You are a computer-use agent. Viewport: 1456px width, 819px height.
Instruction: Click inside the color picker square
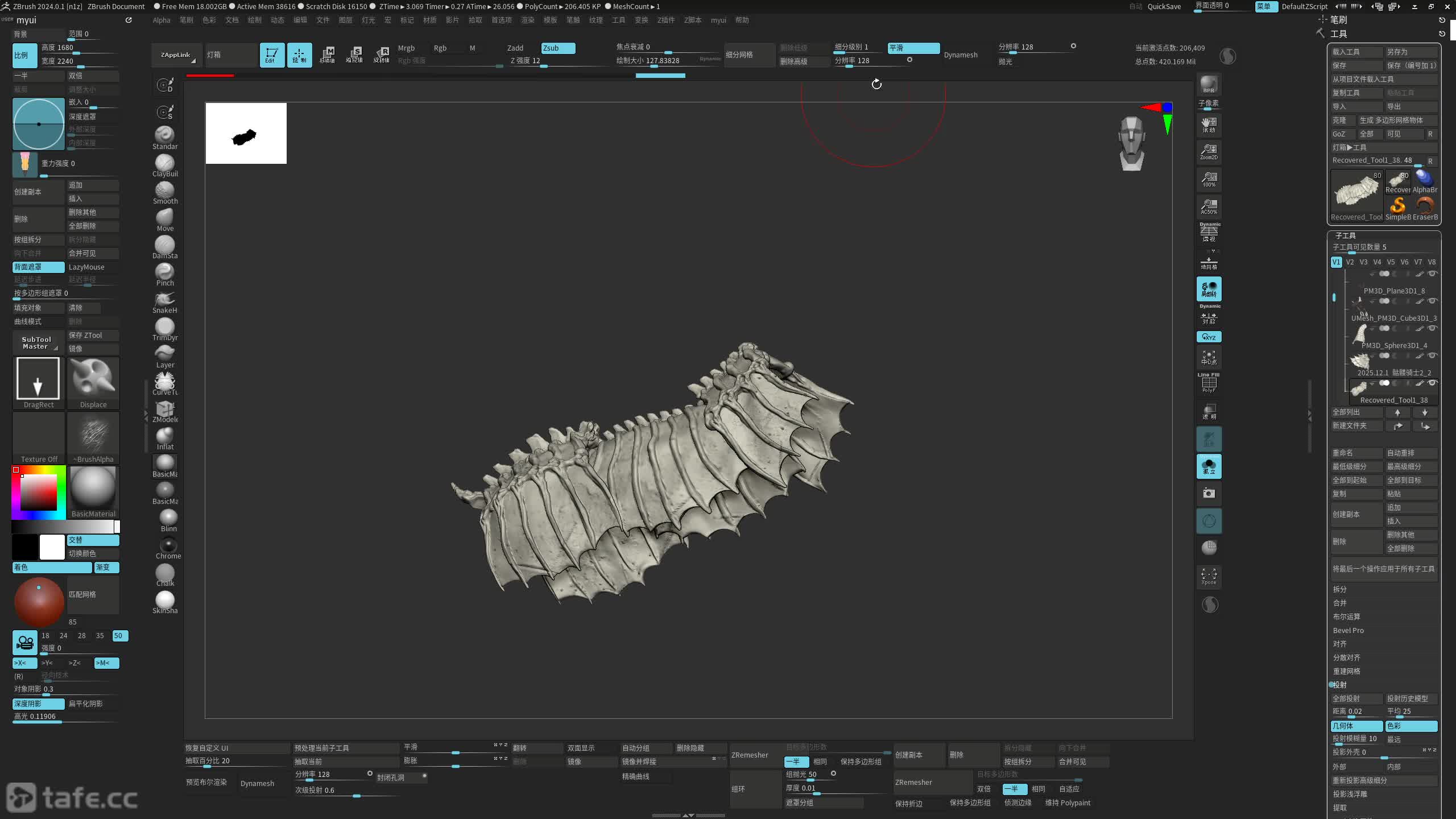39,493
